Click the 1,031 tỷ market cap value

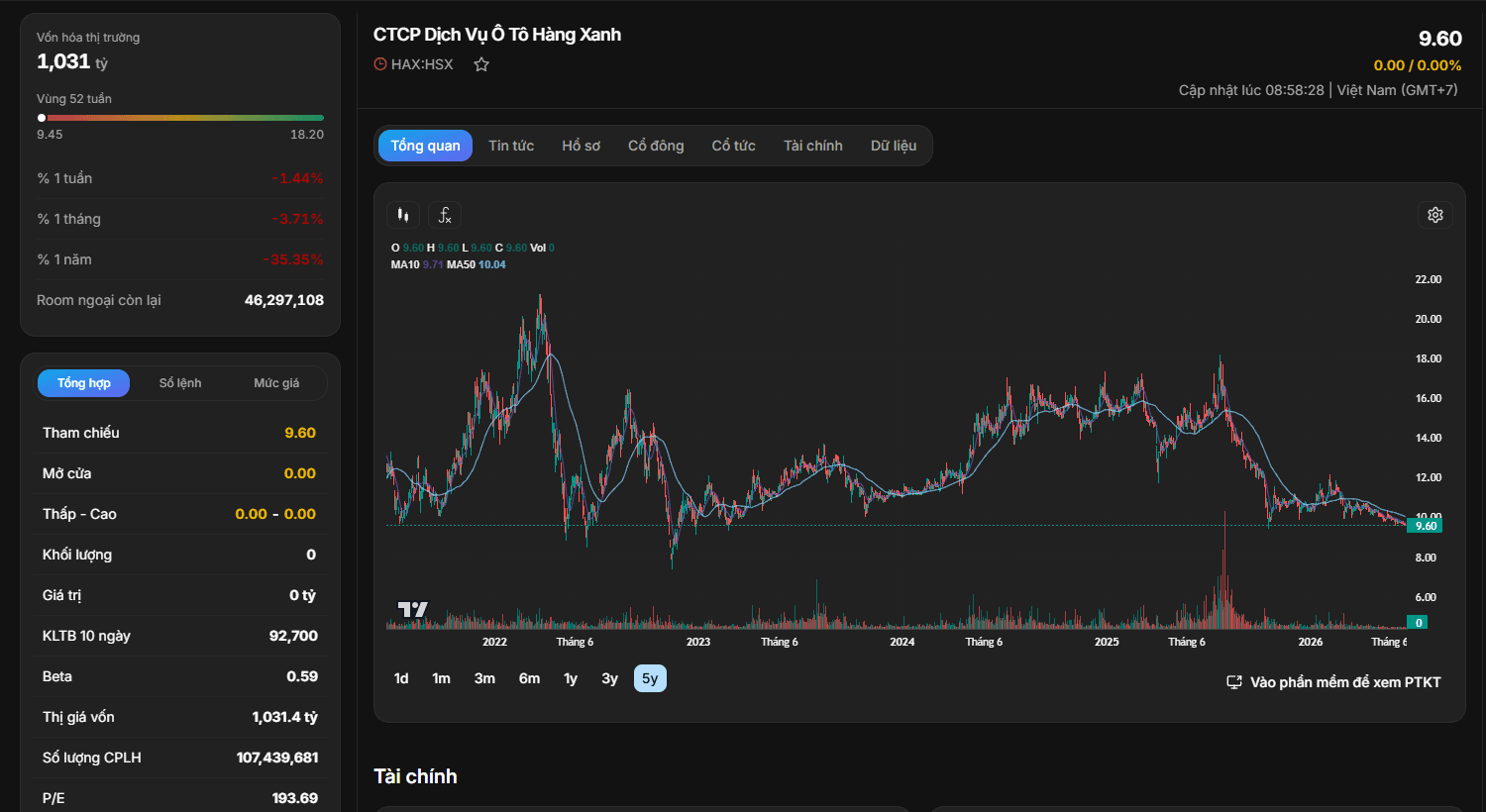72,61
